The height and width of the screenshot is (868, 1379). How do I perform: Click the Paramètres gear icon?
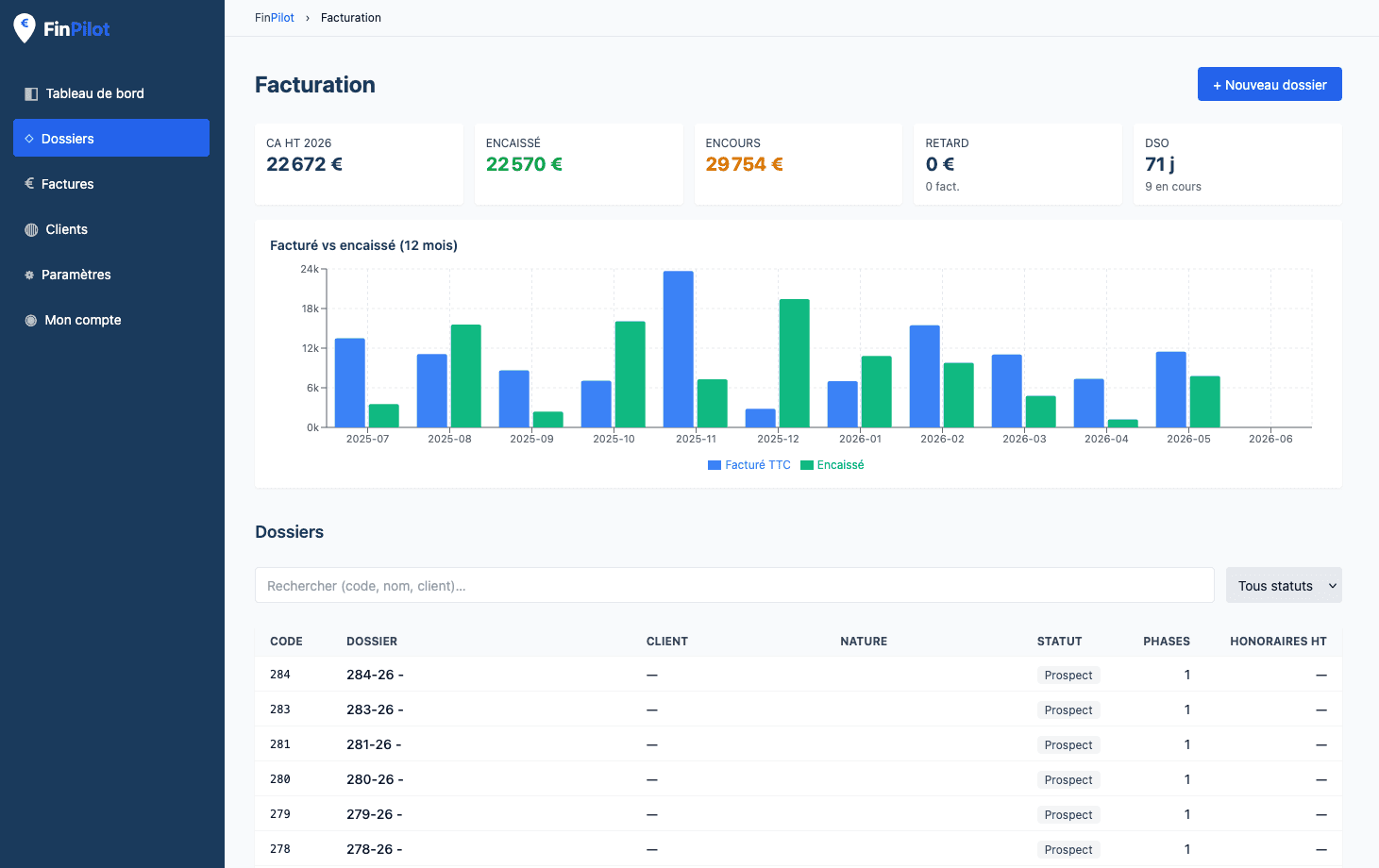[29, 275]
